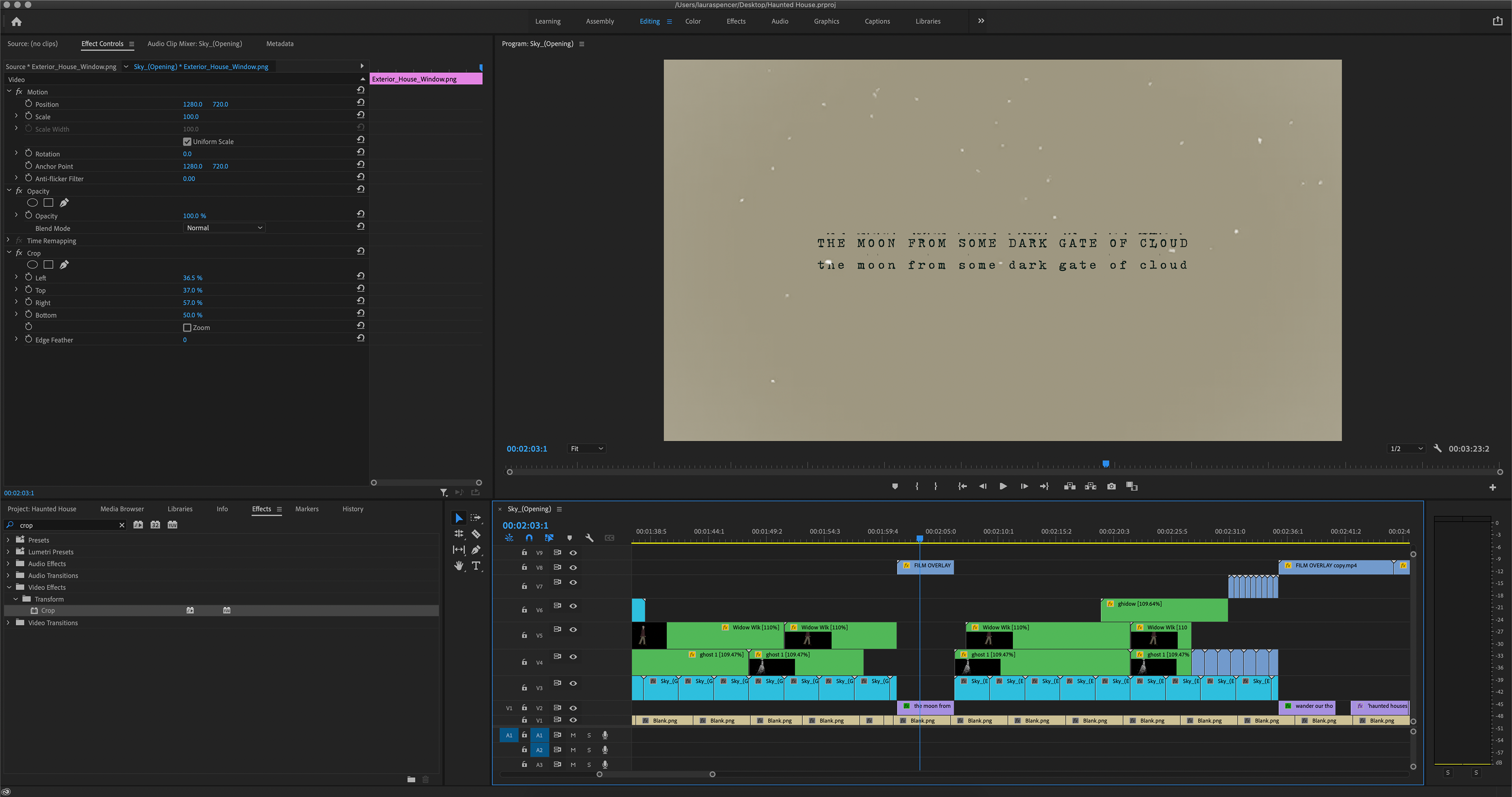Hide the V9 track output
The width and height of the screenshot is (1512, 797).
pos(573,552)
